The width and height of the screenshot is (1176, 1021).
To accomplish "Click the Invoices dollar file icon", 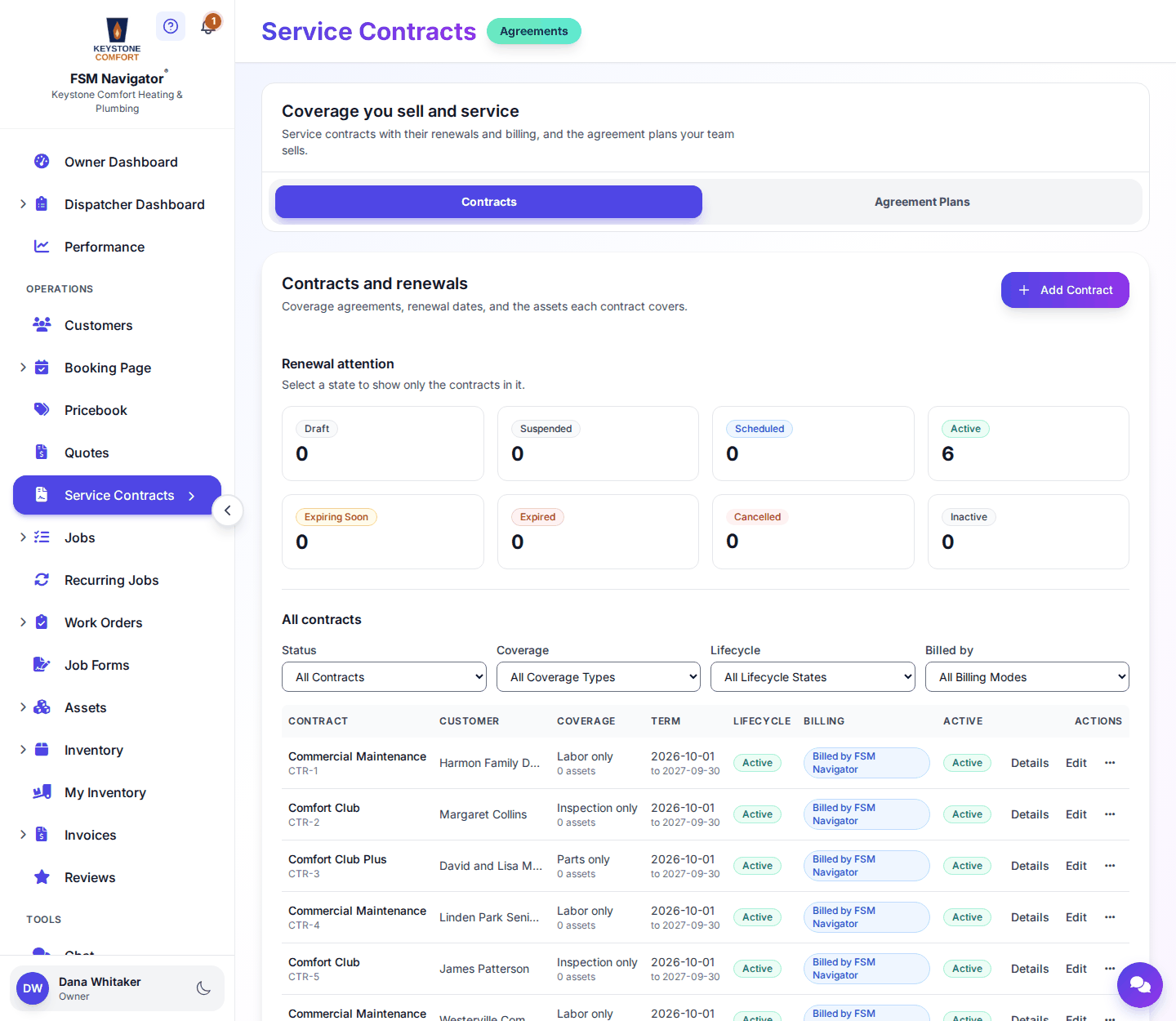I will pyautogui.click(x=42, y=835).
